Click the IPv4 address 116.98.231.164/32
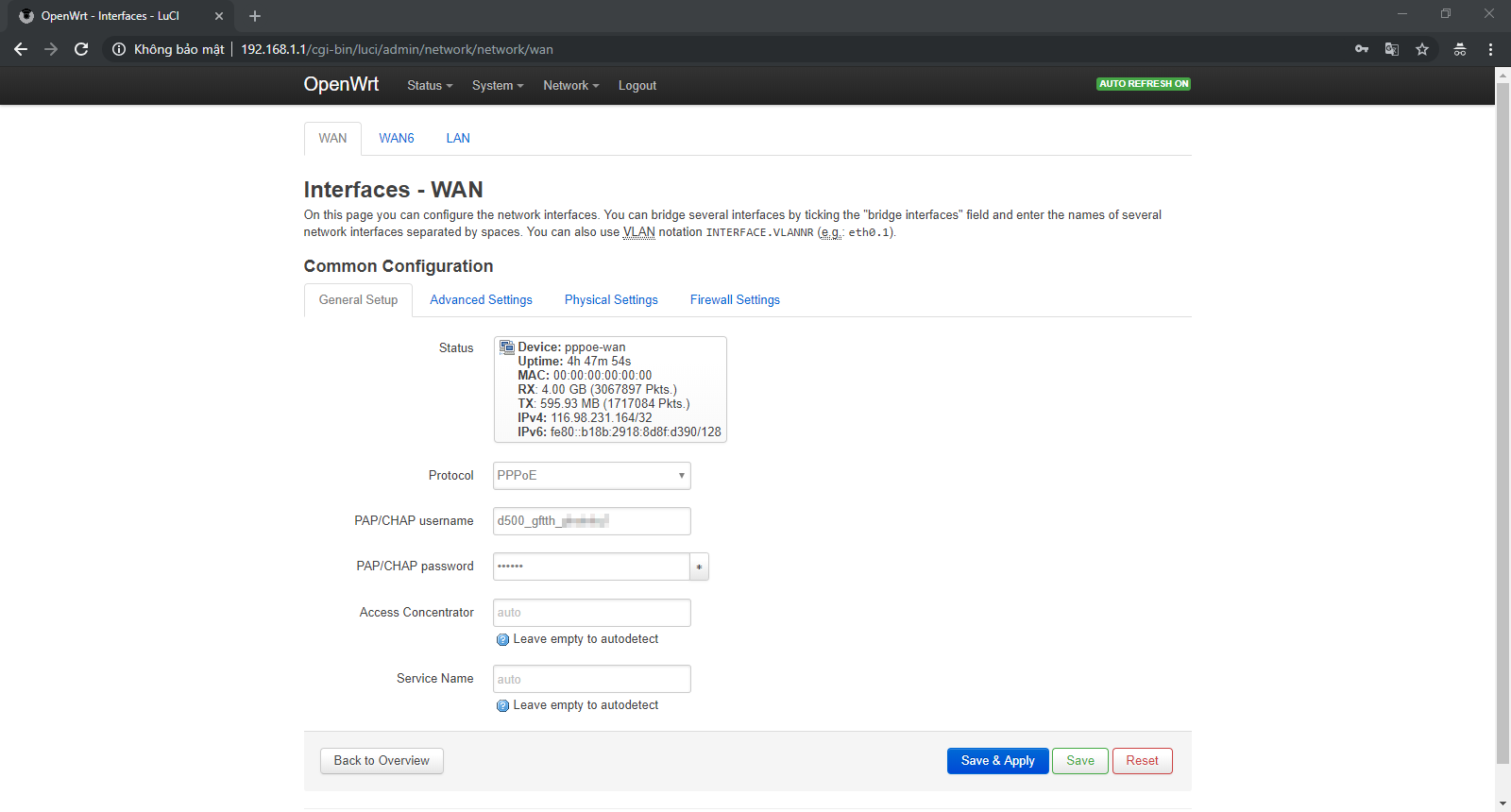This screenshot has width=1511, height=812. click(602, 417)
